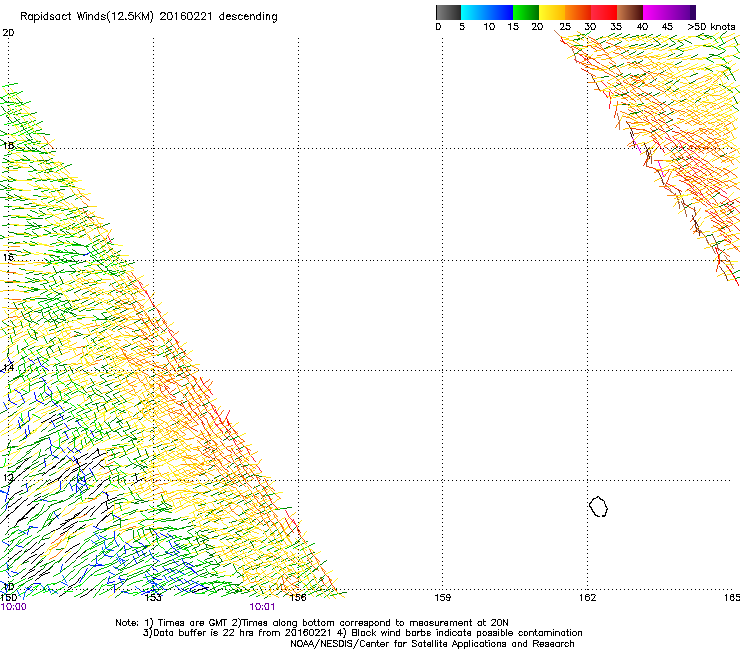Click the orange 25-30 knots color segment
The width and height of the screenshot is (740, 650).
pyautogui.click(x=578, y=12)
